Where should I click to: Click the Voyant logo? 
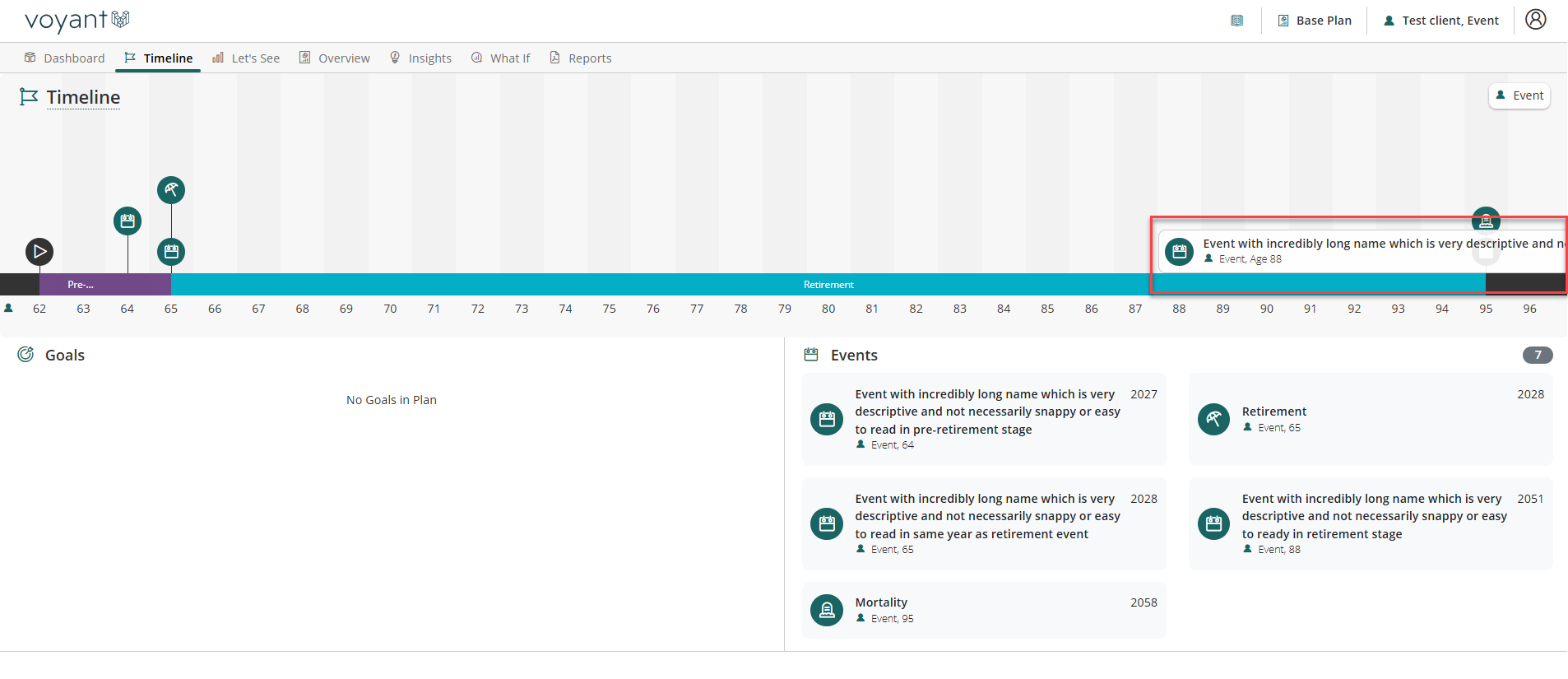point(77,21)
